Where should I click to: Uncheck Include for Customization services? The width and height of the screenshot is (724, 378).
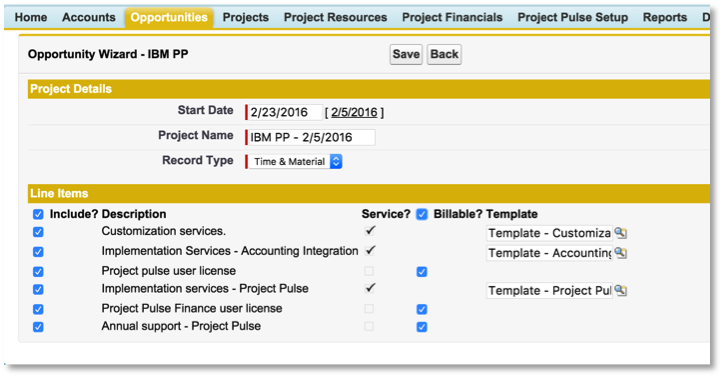(38, 232)
